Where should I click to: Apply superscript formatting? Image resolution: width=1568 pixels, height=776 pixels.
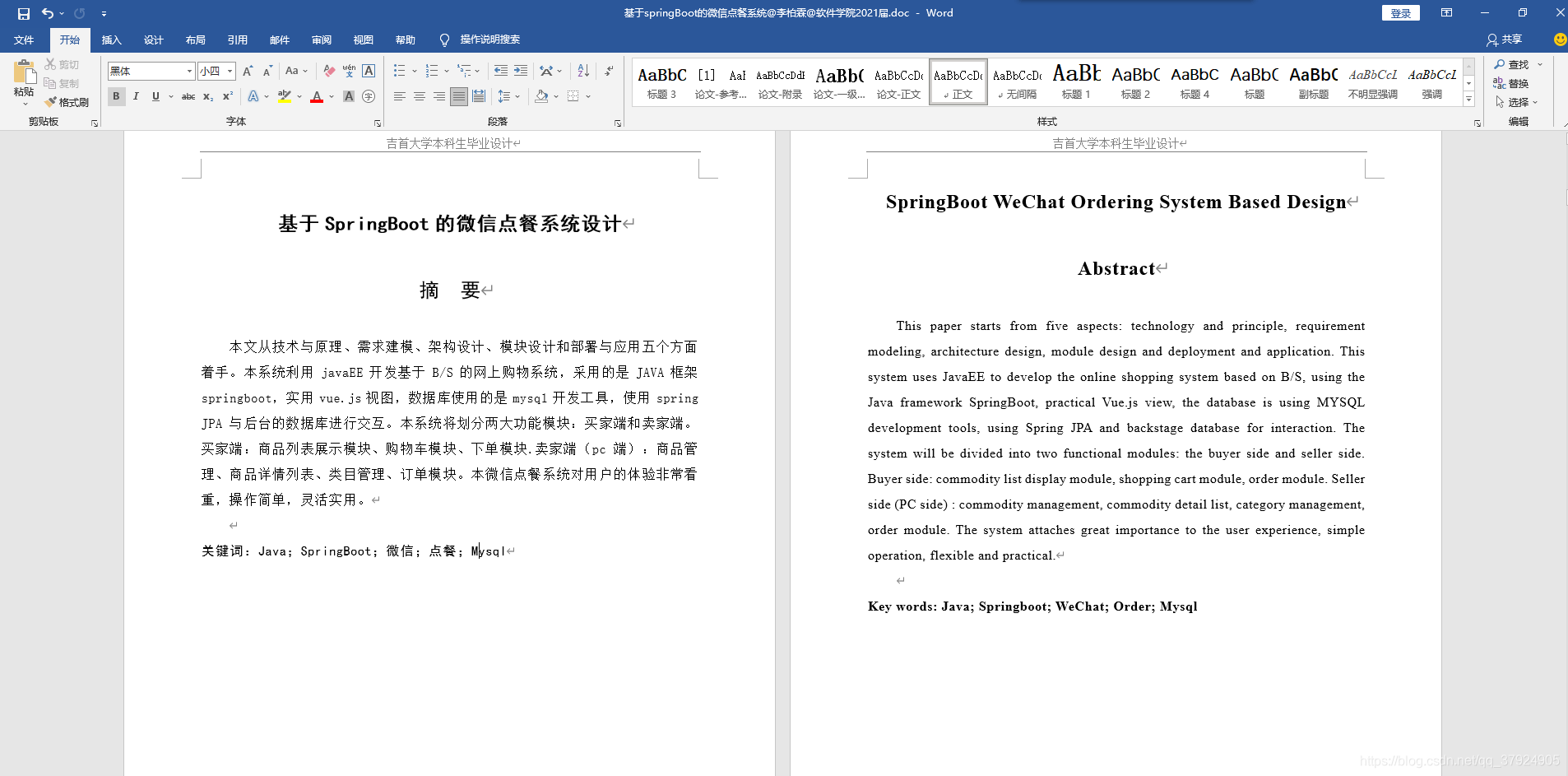[228, 96]
